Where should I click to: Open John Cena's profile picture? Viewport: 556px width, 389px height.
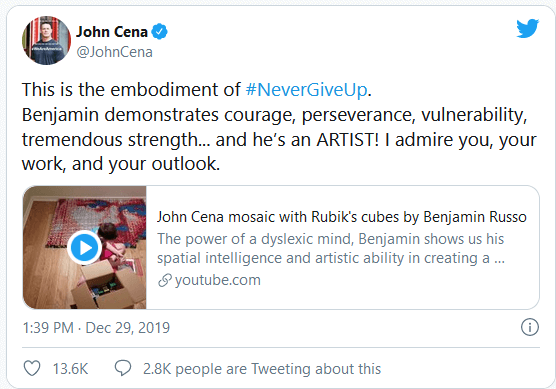46,40
